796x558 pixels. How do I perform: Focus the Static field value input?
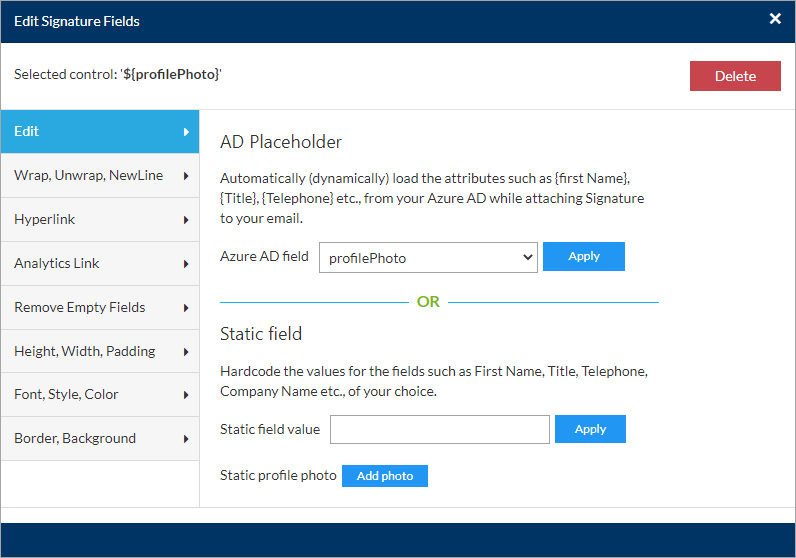point(440,429)
